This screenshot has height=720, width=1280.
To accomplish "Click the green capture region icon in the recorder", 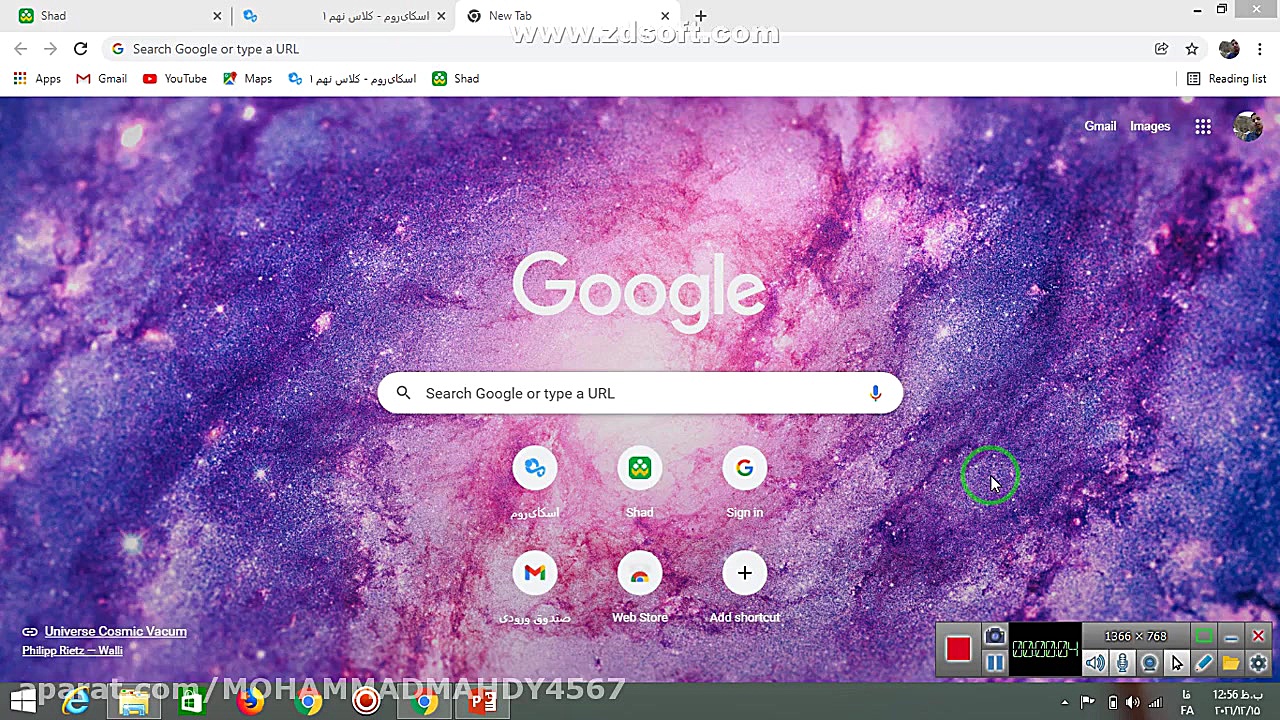I will 1204,636.
